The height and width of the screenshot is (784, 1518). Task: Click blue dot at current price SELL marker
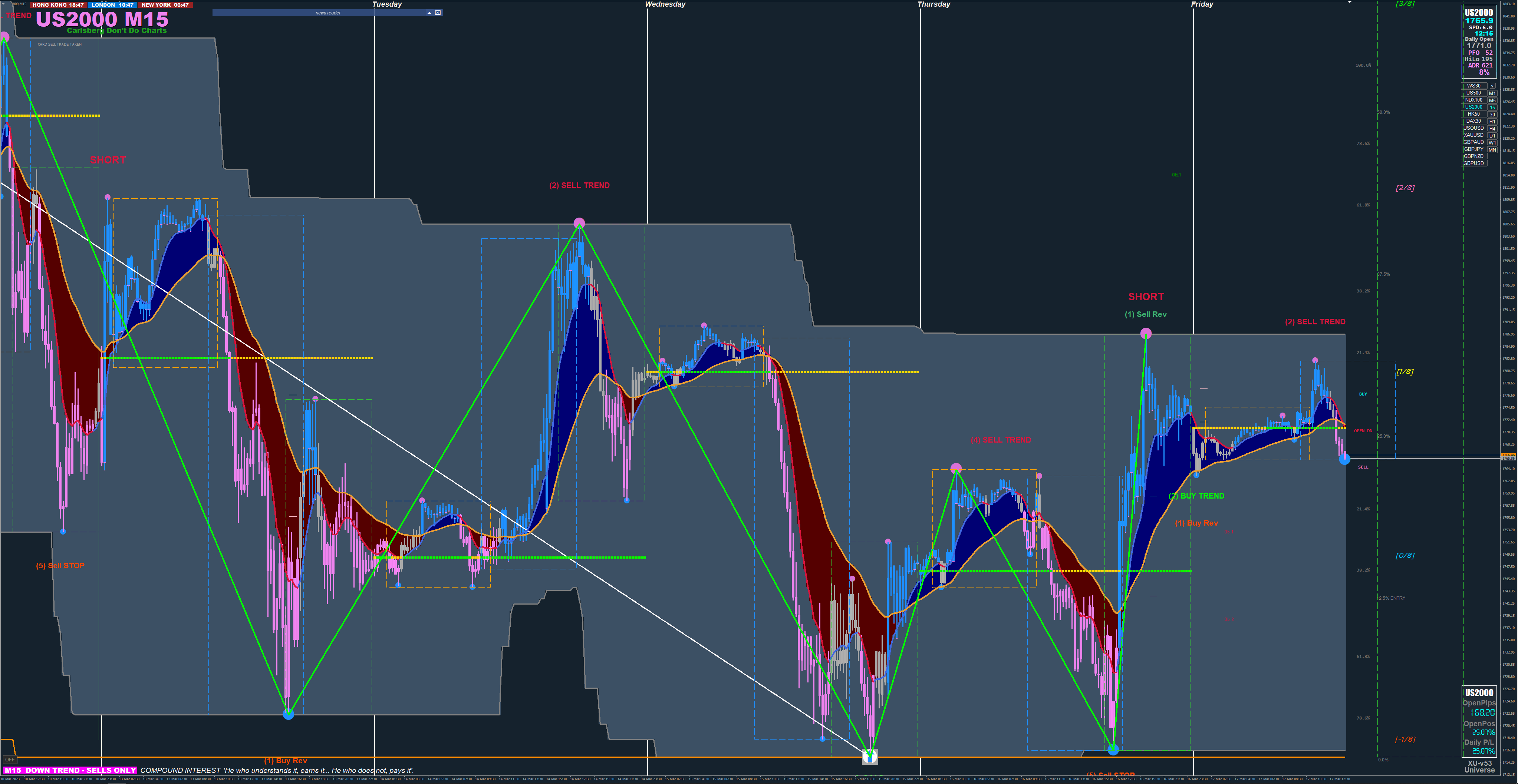[x=1344, y=459]
